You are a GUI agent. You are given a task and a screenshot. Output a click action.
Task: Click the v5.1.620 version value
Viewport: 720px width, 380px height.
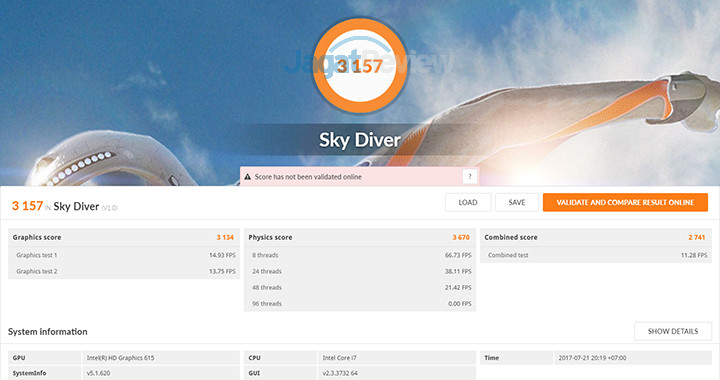tap(98, 373)
